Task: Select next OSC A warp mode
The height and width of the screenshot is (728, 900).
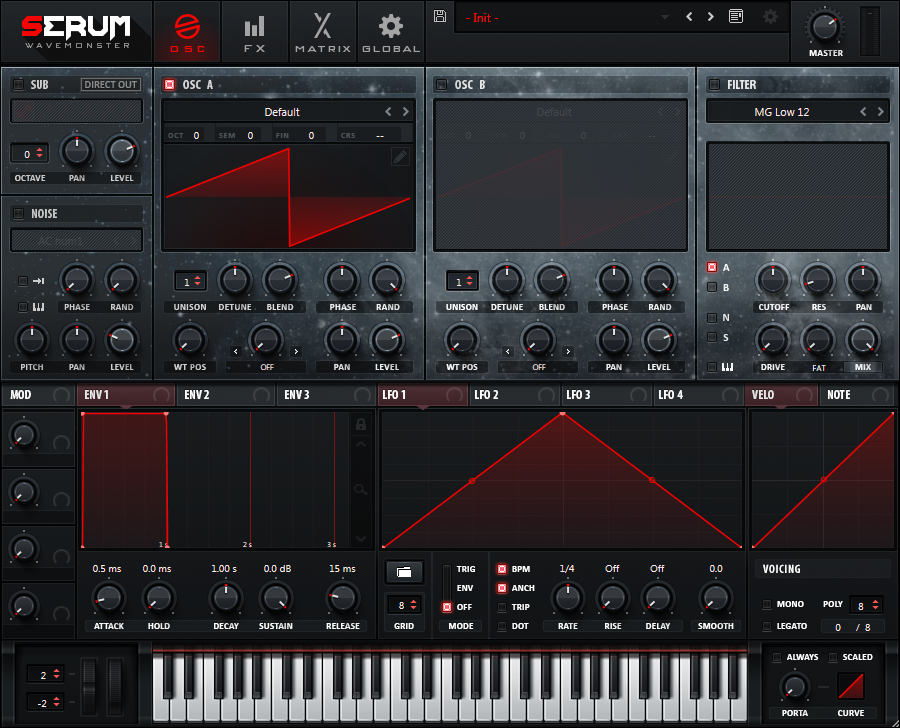Action: tap(296, 351)
